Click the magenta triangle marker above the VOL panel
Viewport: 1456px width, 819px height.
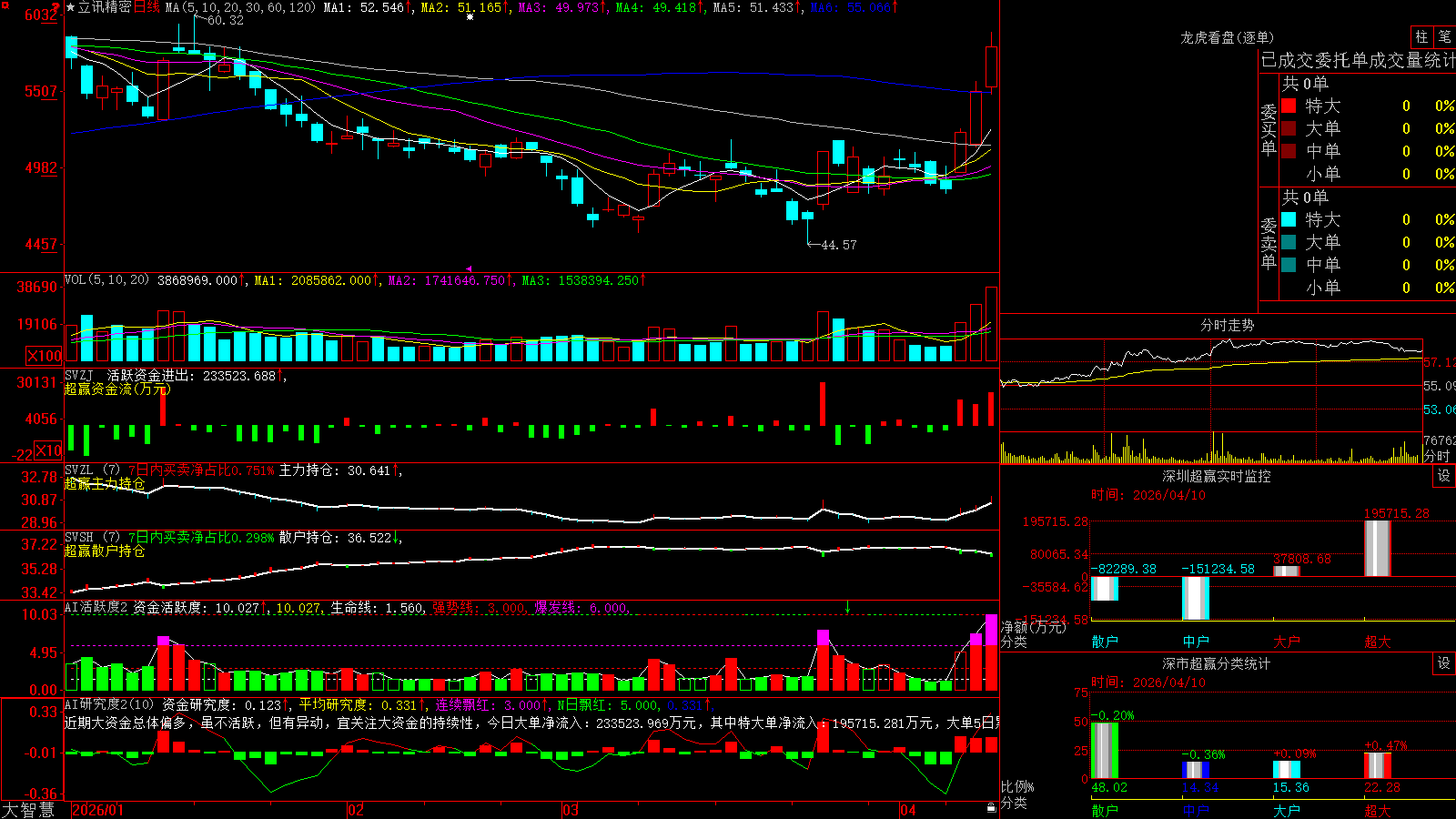pos(469,268)
